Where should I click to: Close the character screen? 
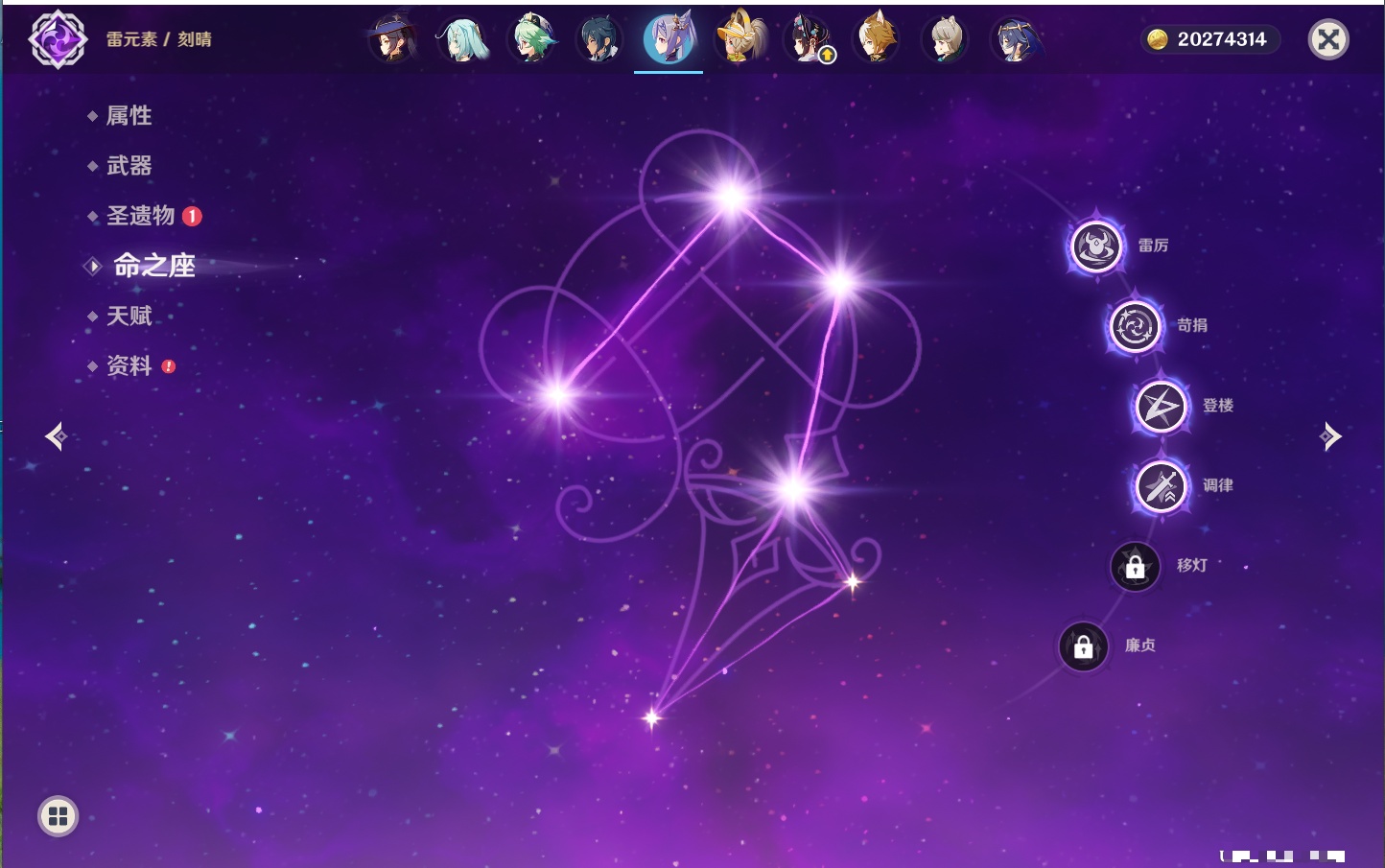coord(1328,39)
